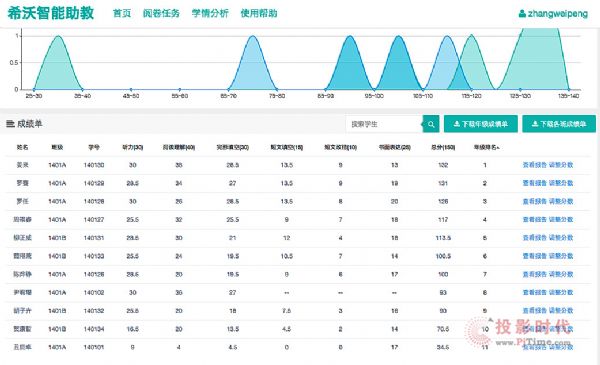Select student ID cell 140134
The height and width of the screenshot is (365, 600).
click(x=94, y=329)
